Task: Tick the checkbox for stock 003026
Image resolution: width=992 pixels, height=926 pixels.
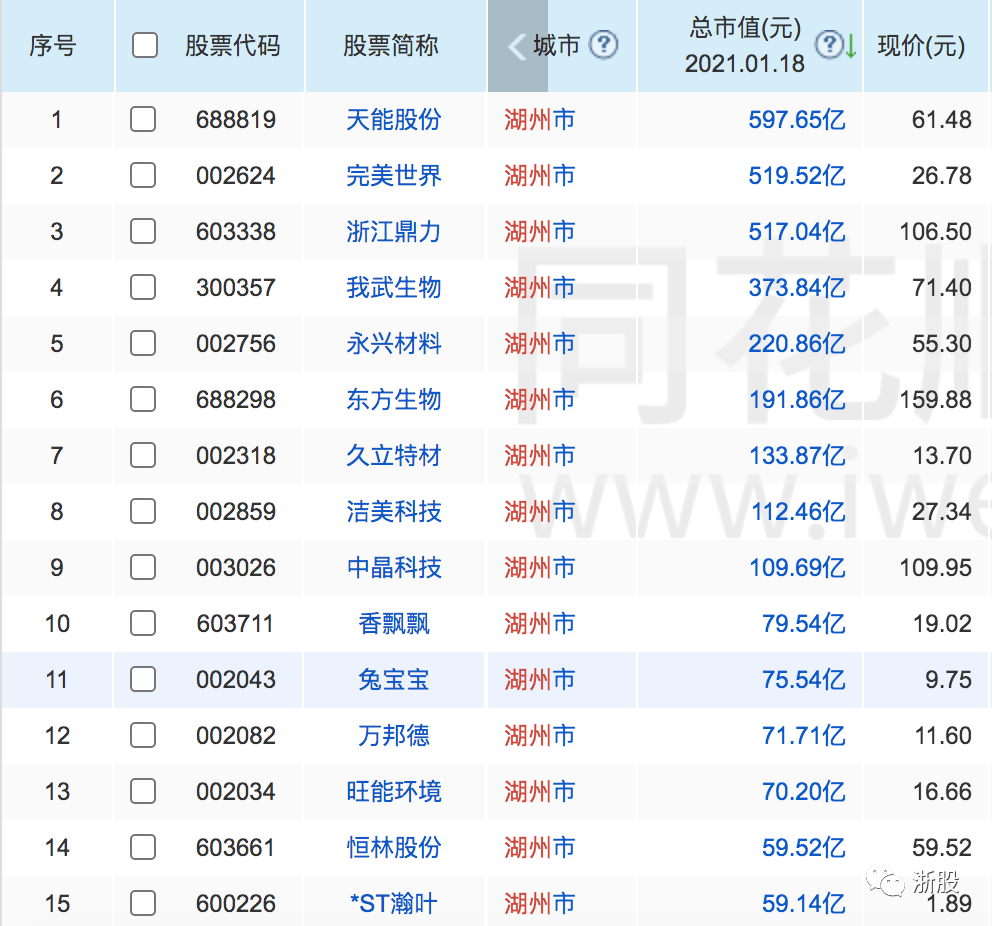Action: (x=143, y=567)
